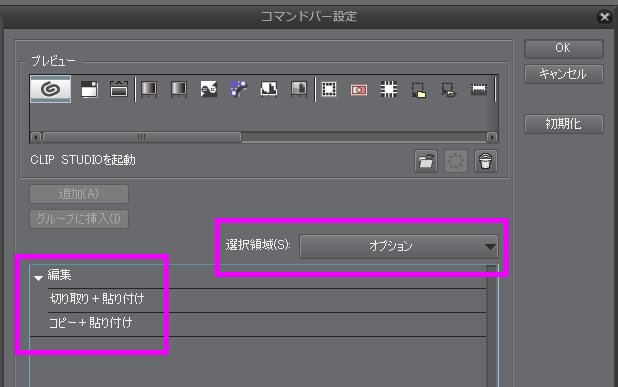Click the preview scrollbar right arrow
The width and height of the screenshot is (618, 387).
tap(492, 137)
